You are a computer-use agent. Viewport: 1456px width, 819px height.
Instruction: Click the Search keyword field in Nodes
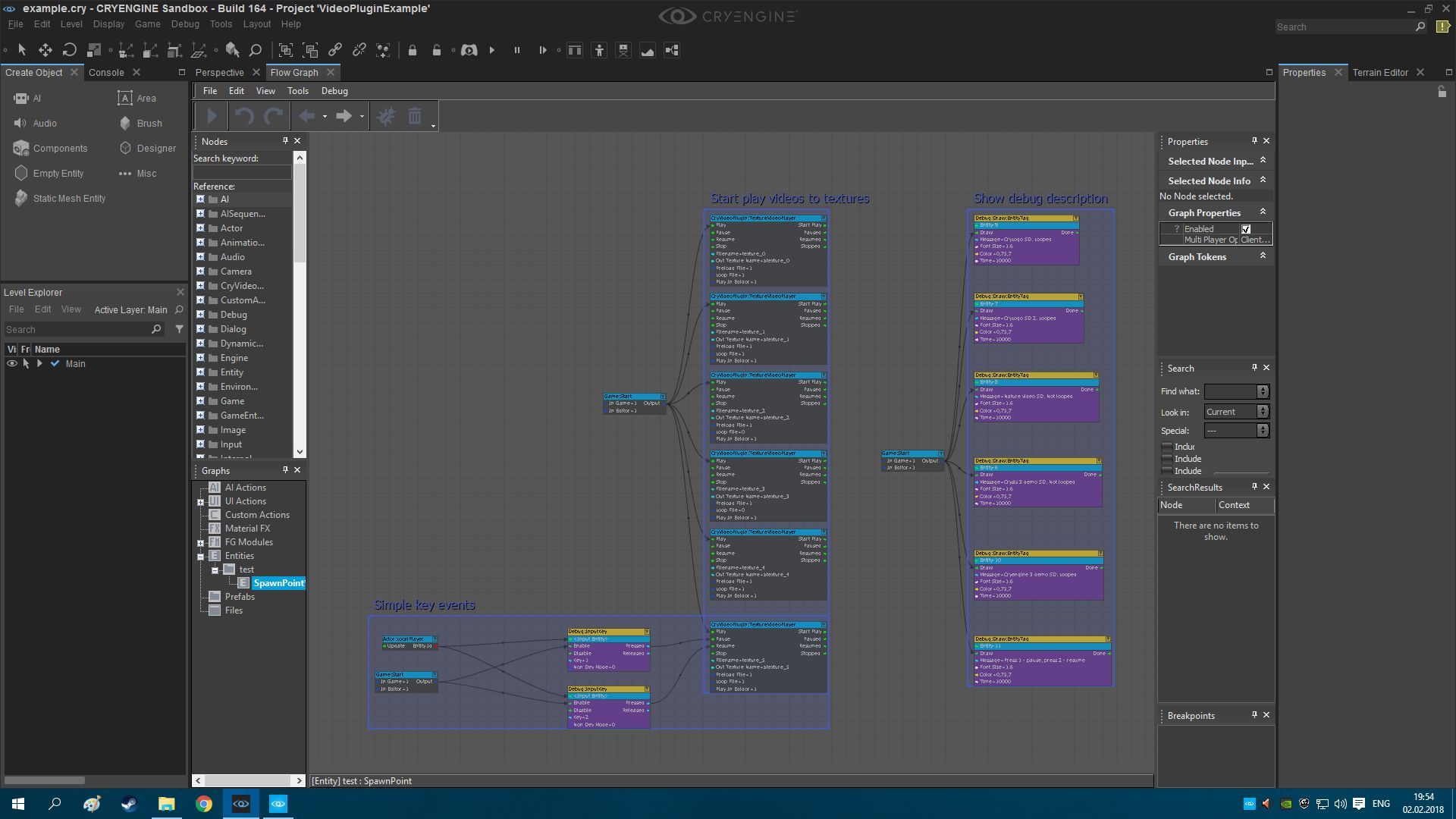pyautogui.click(x=242, y=173)
